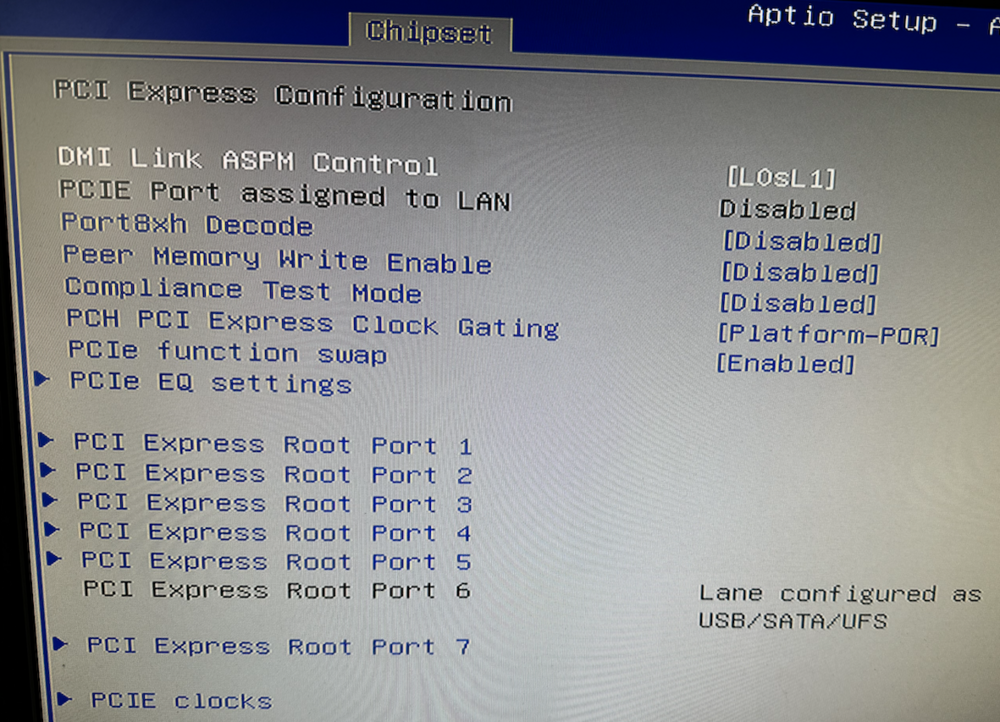Open PCI Express Root Port 3
The width and height of the screenshot is (1000, 722).
point(275,503)
